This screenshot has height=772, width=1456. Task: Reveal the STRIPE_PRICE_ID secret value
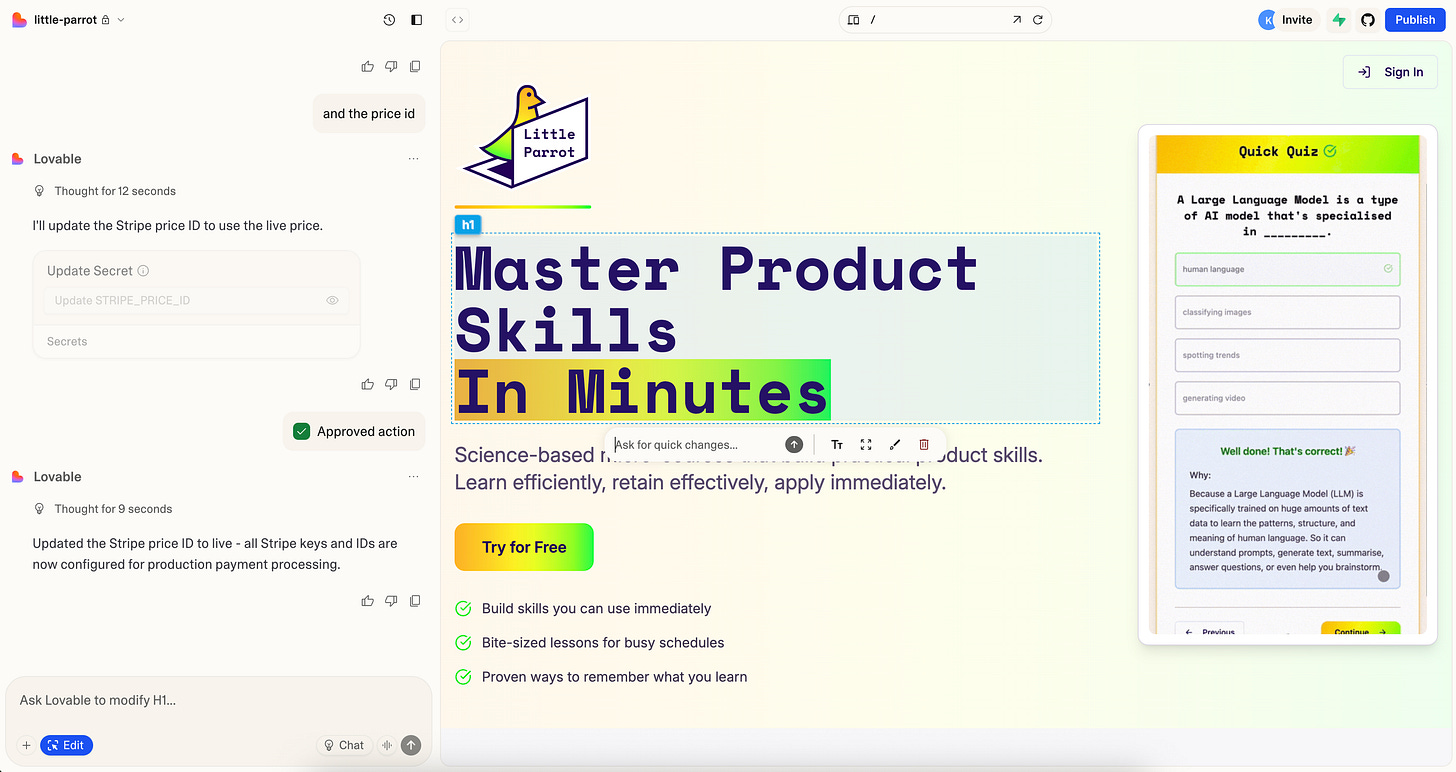click(x=332, y=300)
